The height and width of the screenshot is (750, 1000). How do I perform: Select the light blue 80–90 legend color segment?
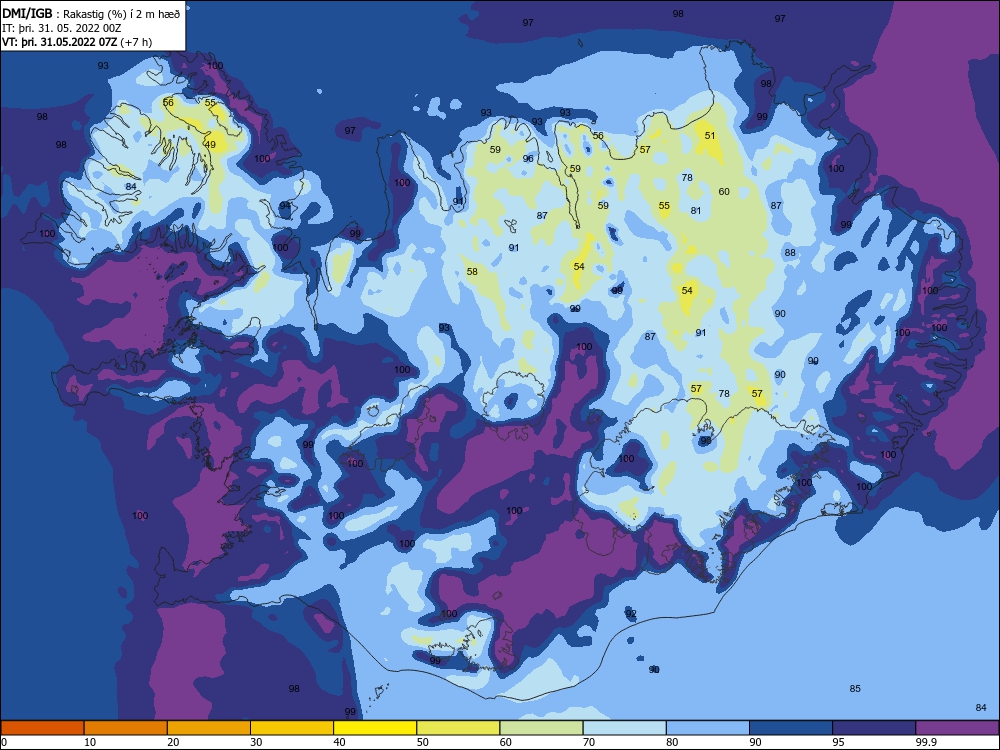click(708, 728)
